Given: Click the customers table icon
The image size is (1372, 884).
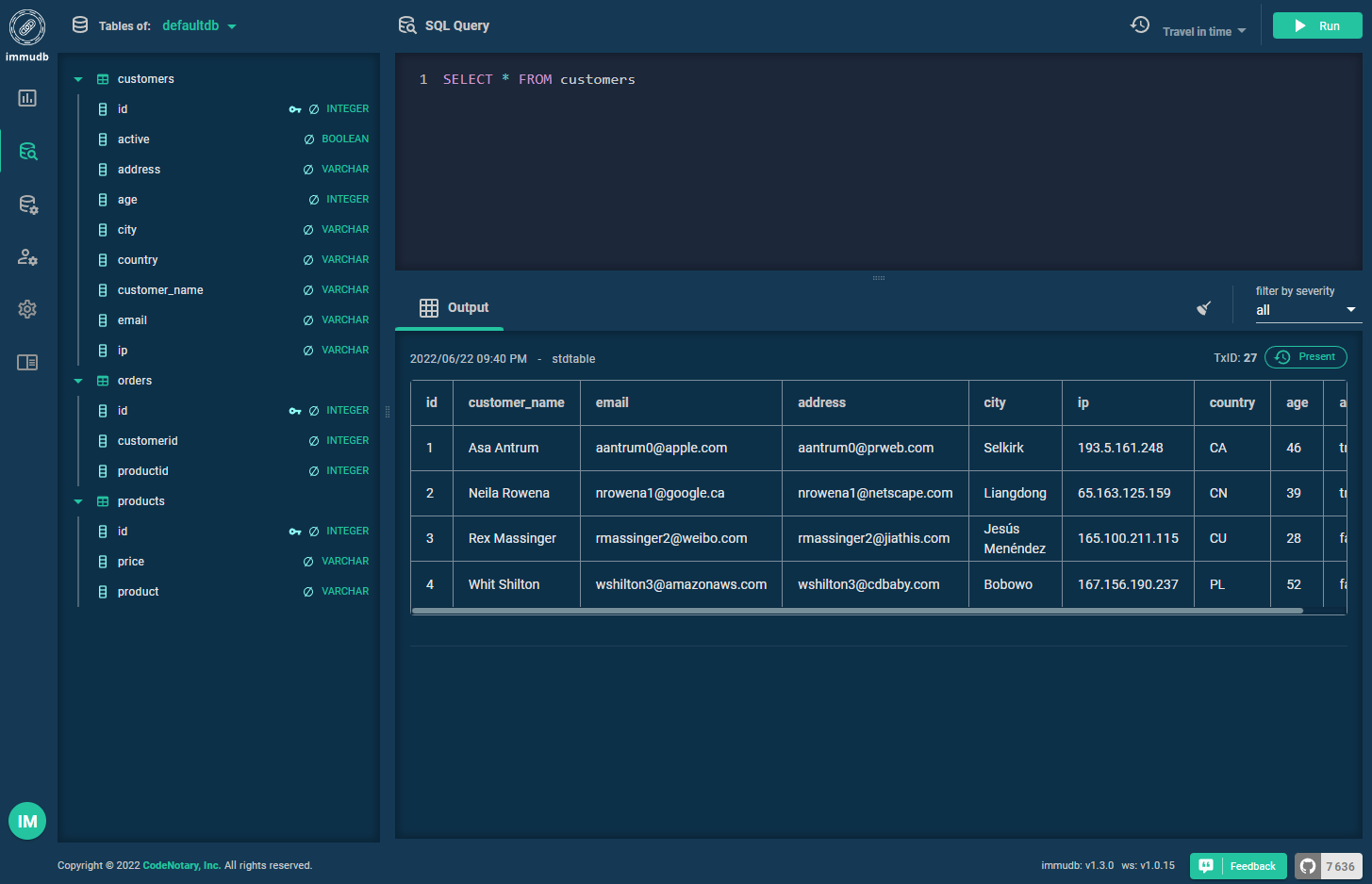Looking at the screenshot, I should pyautogui.click(x=103, y=79).
